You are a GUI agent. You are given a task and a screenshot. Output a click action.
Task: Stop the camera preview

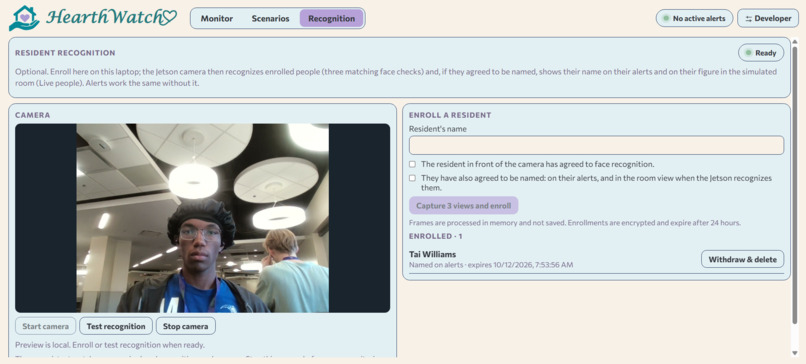(x=186, y=326)
